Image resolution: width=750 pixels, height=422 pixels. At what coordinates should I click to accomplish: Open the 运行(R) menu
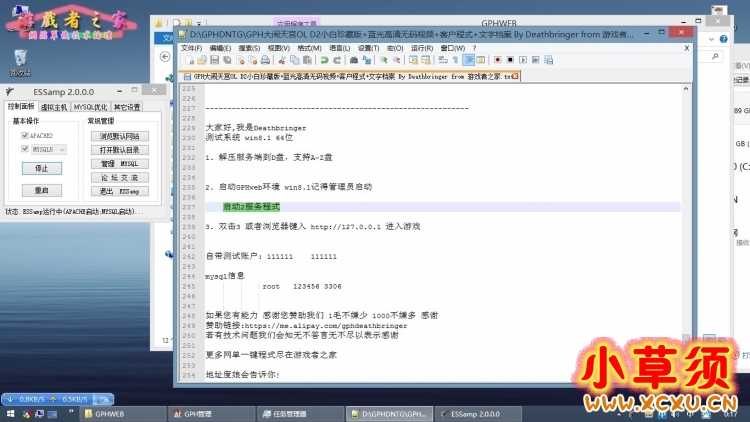point(421,48)
